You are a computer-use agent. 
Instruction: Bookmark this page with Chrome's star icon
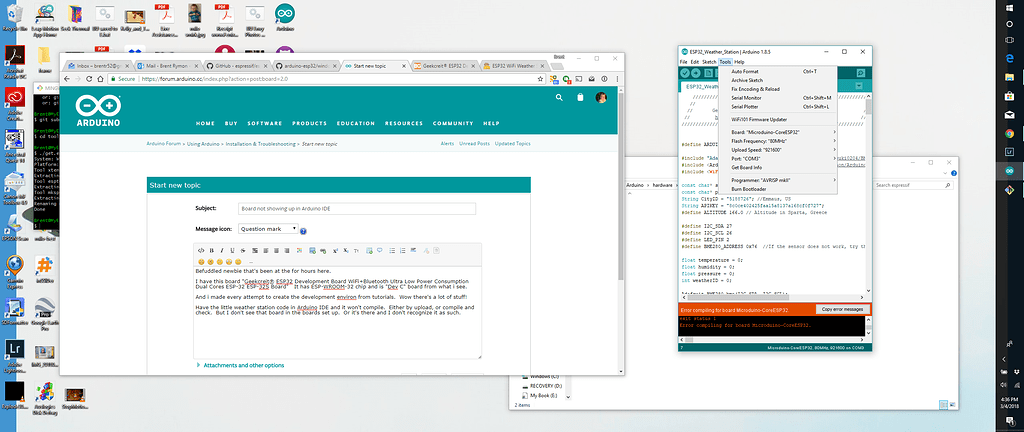click(x=541, y=78)
